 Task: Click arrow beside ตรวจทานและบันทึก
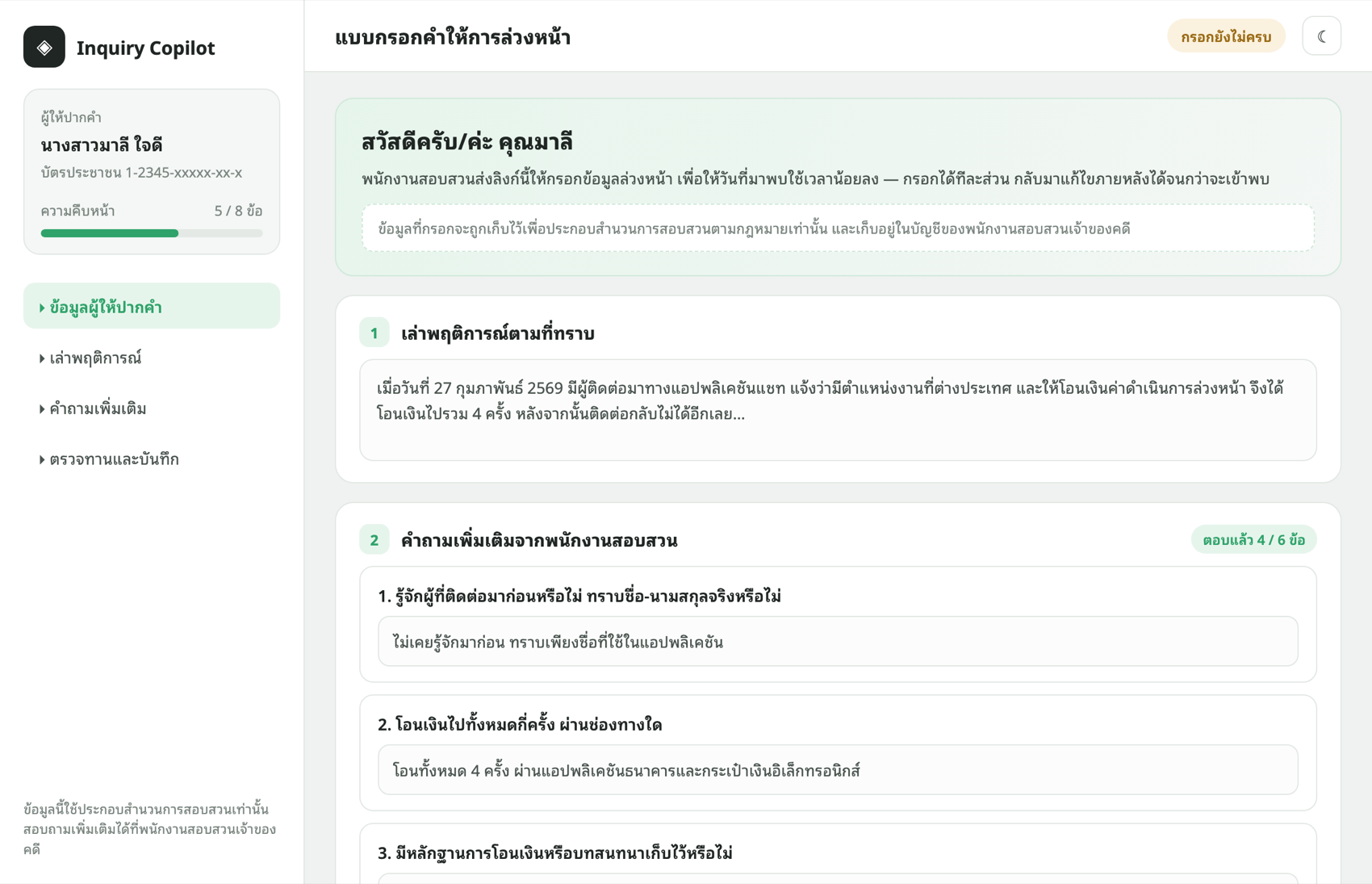tap(42, 459)
